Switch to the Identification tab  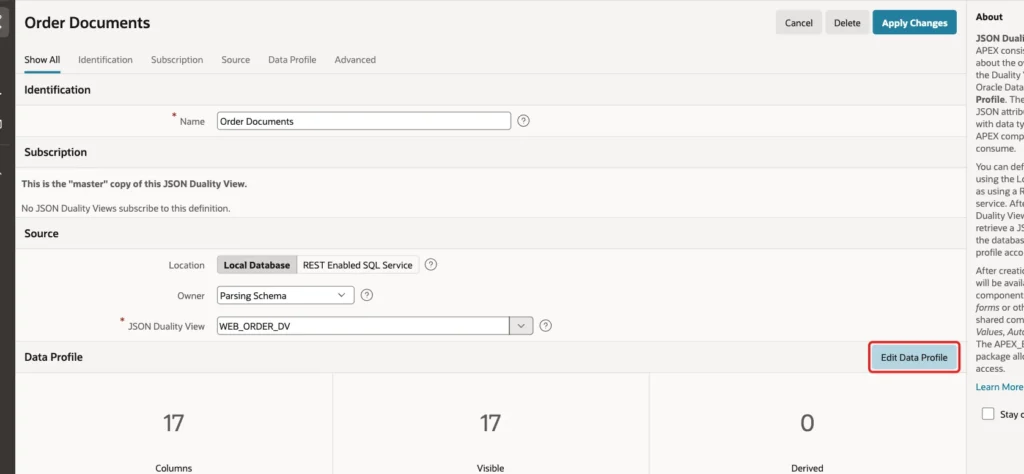[x=105, y=60]
